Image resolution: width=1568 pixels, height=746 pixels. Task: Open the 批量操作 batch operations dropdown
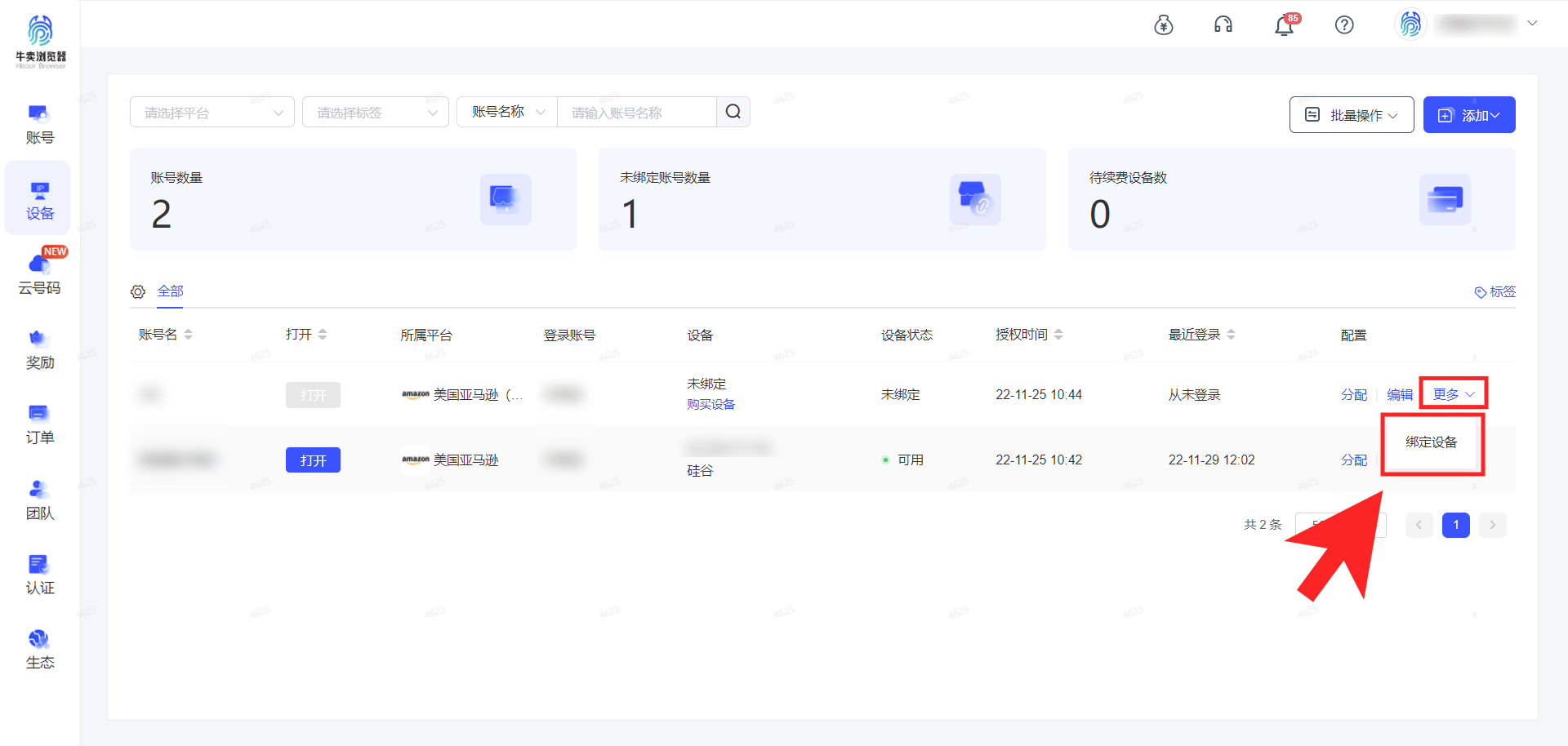[1351, 115]
